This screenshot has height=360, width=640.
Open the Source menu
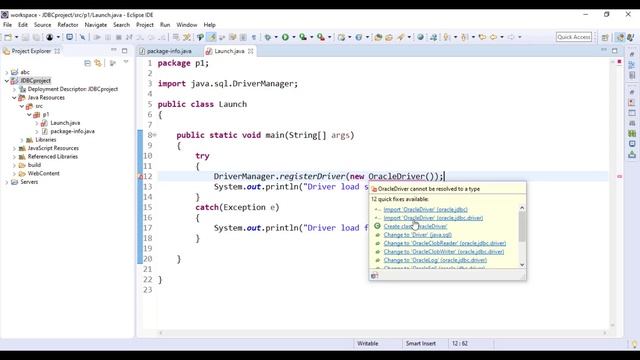[x=42, y=25]
